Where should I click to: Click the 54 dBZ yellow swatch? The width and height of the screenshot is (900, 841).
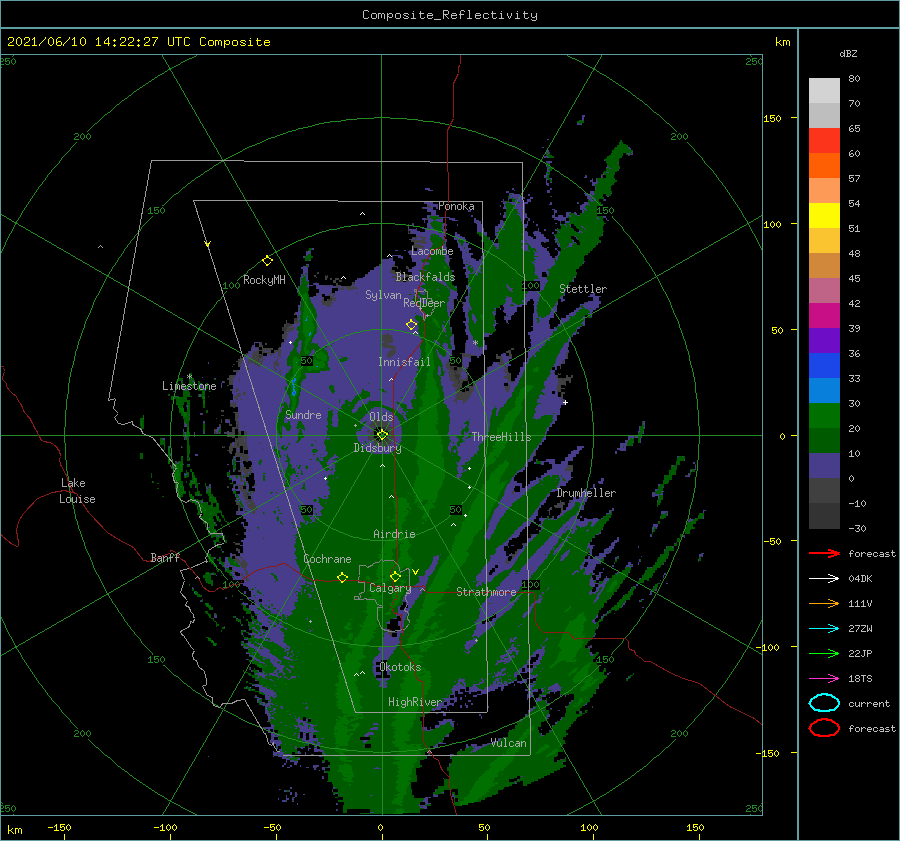(x=824, y=215)
